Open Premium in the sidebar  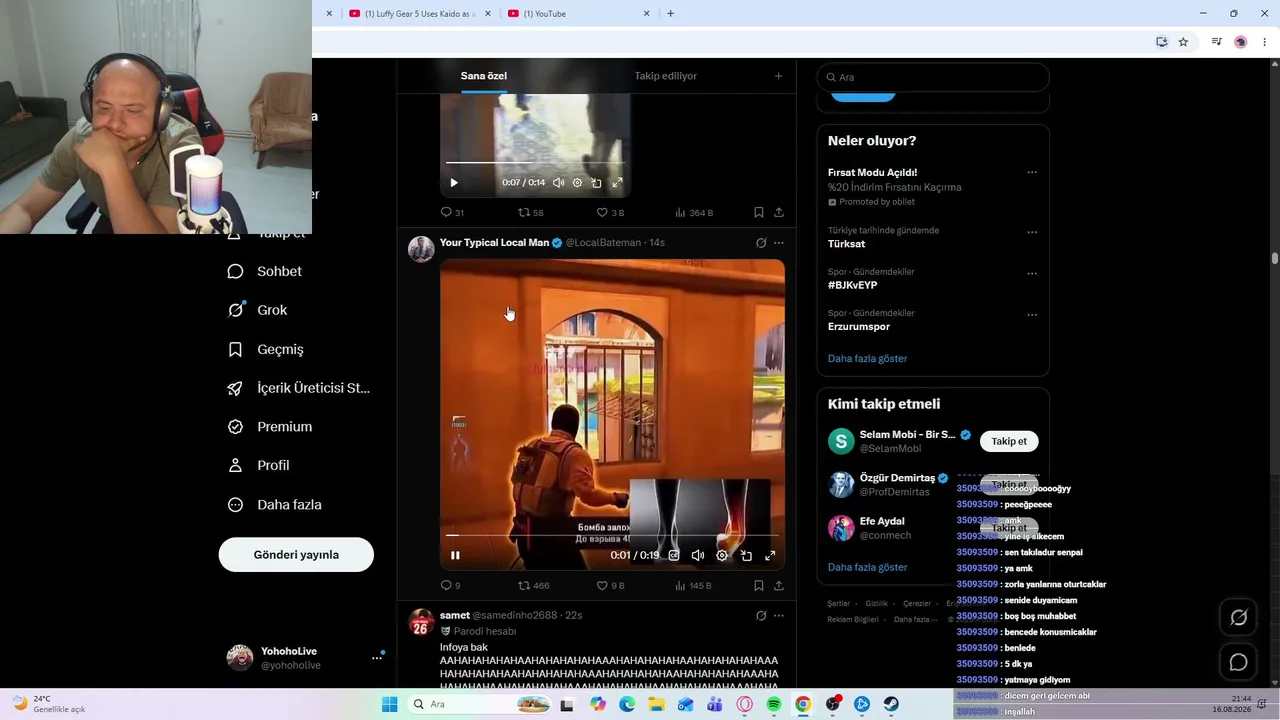click(270, 427)
